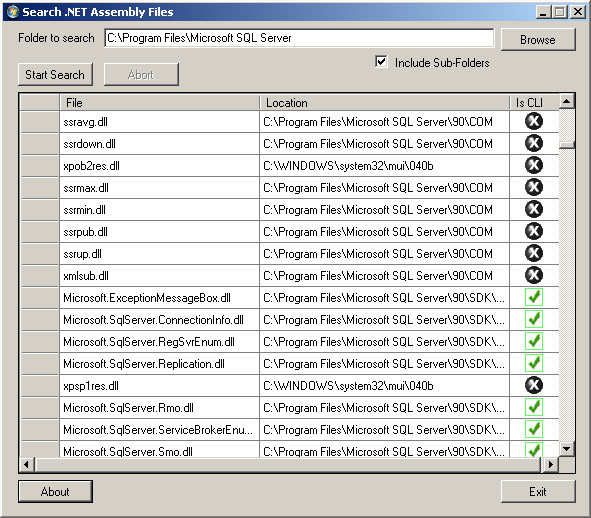Click location cell of ssrmin.dll row
Viewport: 591px width, 518px height.
(x=384, y=209)
